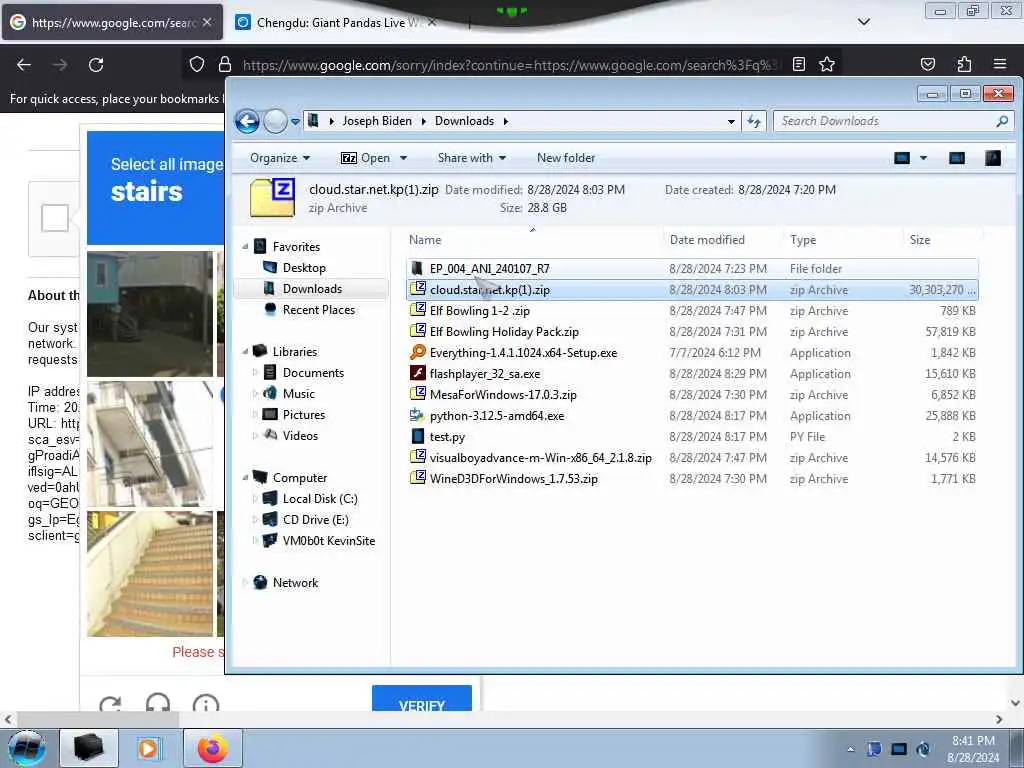Select Elf Bowling Holiday Pack.zip
1024x768 pixels.
[x=504, y=332]
